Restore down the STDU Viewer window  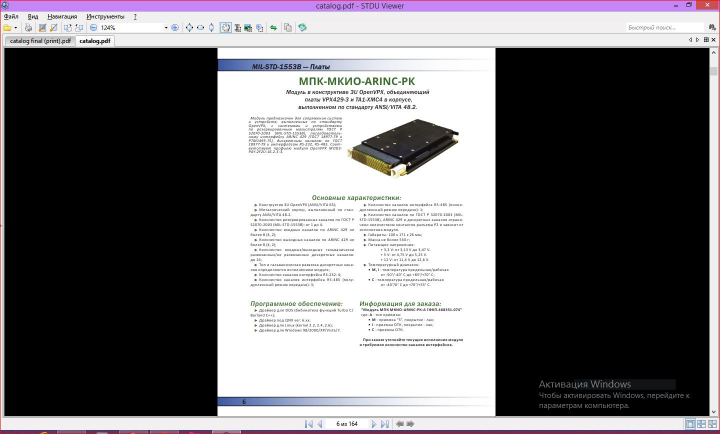(x=689, y=6)
